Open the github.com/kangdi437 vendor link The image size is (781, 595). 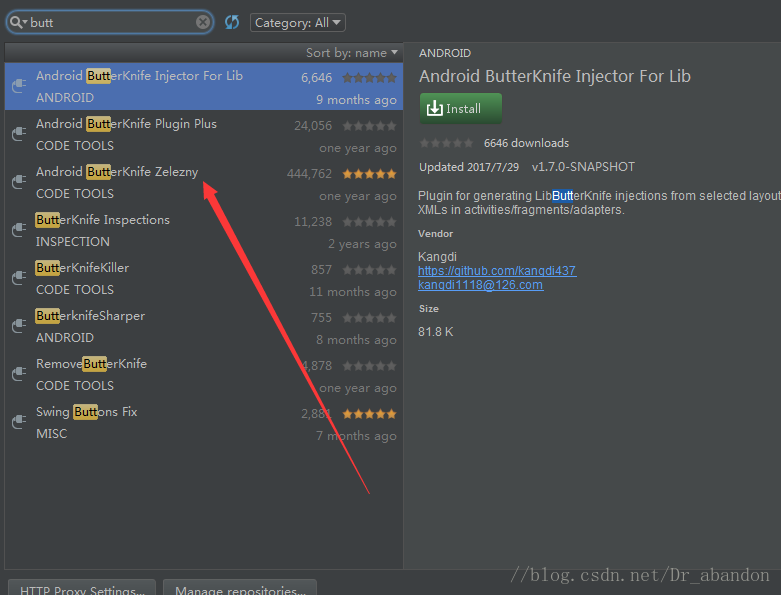(497, 271)
